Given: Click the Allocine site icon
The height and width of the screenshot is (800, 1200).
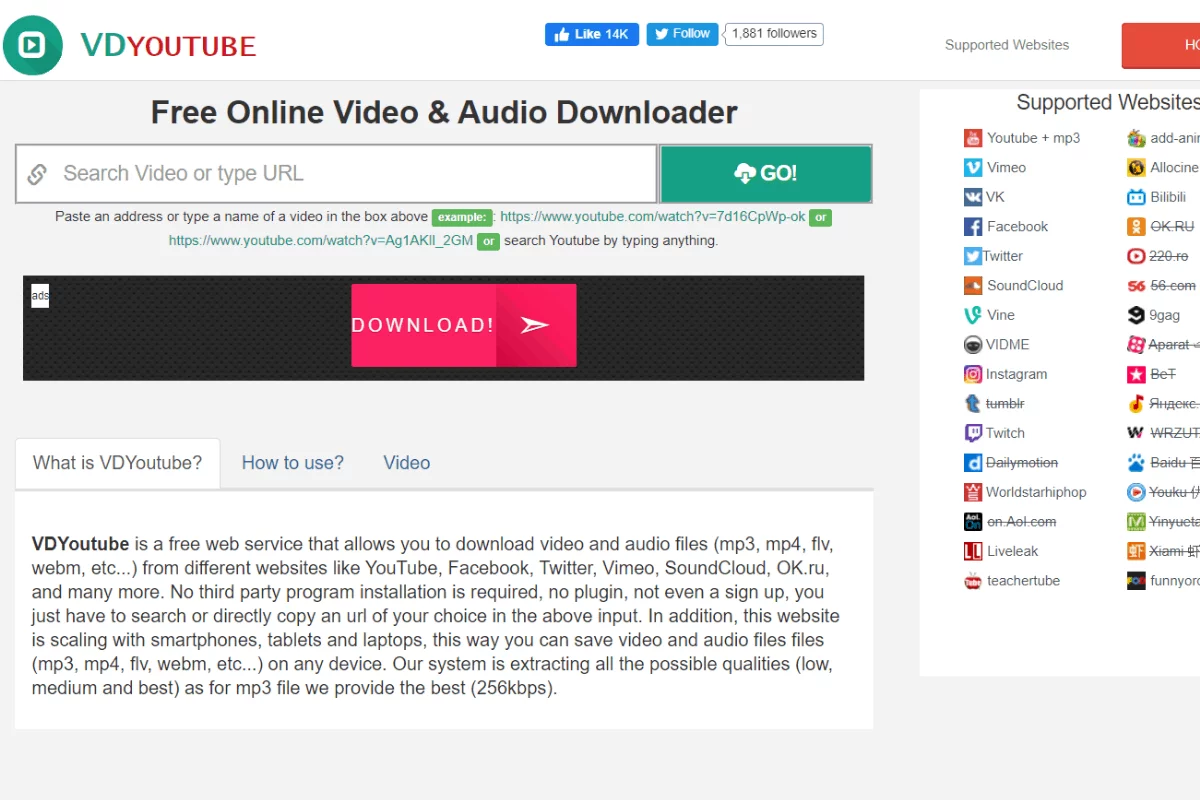Looking at the screenshot, I should click(1136, 167).
